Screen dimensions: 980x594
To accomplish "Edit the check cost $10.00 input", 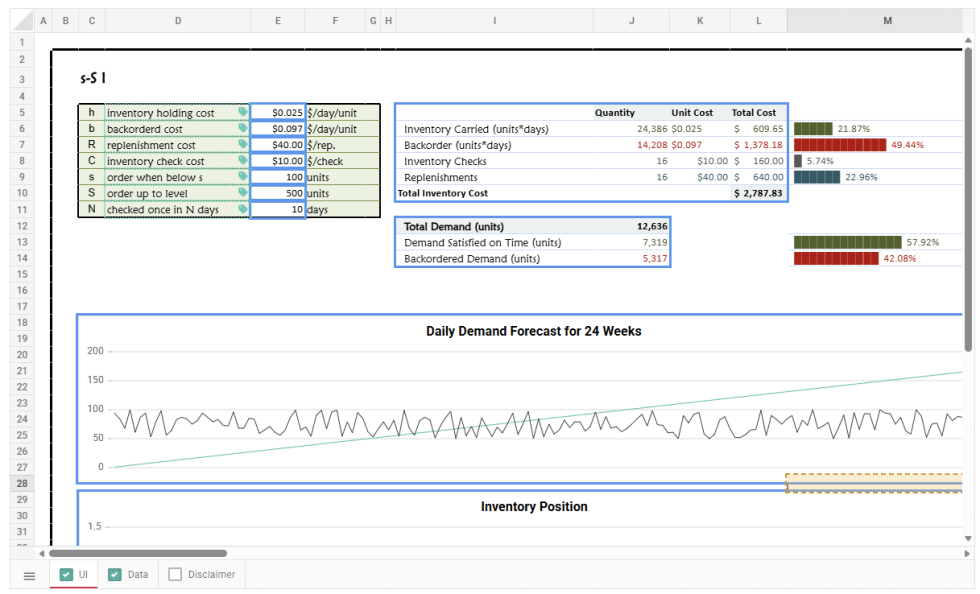I will [x=278, y=161].
